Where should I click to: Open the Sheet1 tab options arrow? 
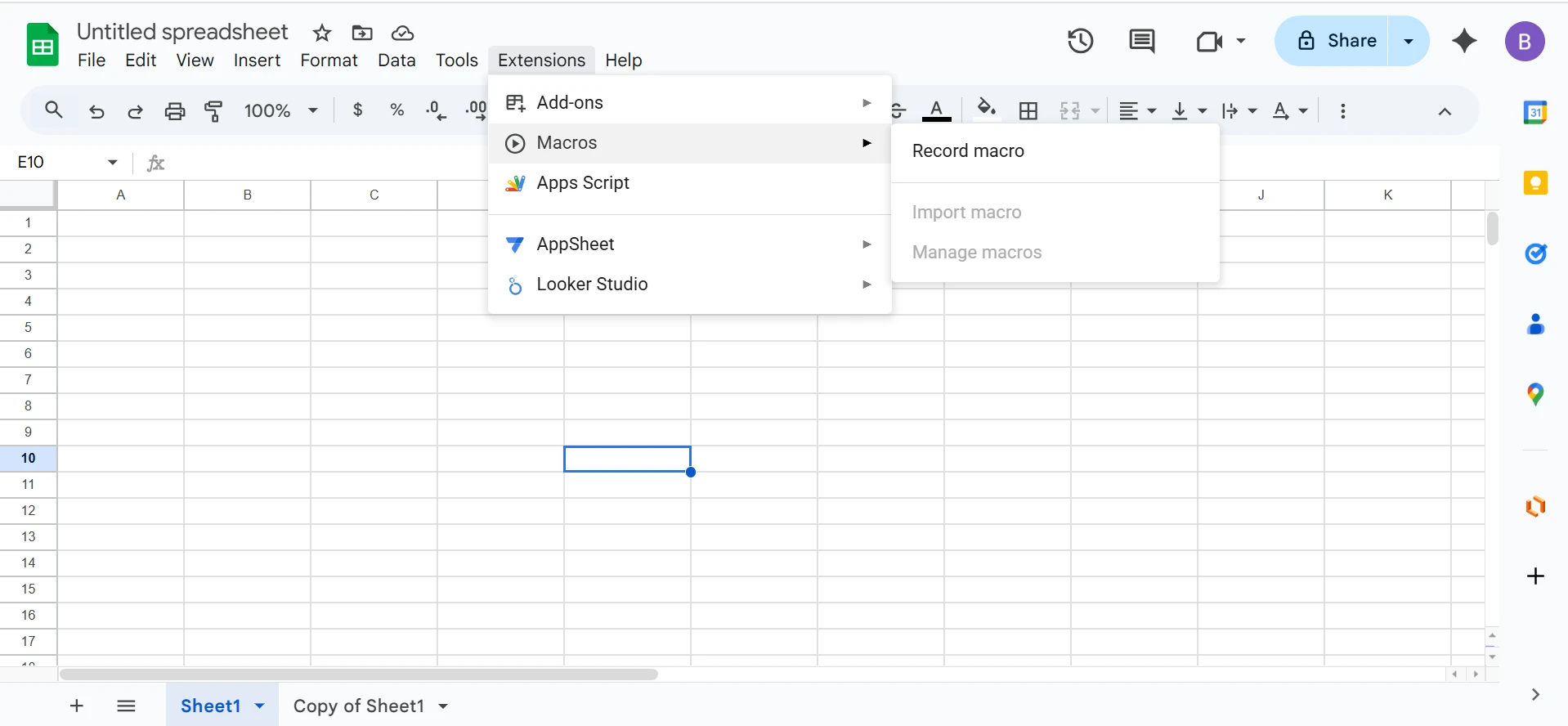coord(260,706)
